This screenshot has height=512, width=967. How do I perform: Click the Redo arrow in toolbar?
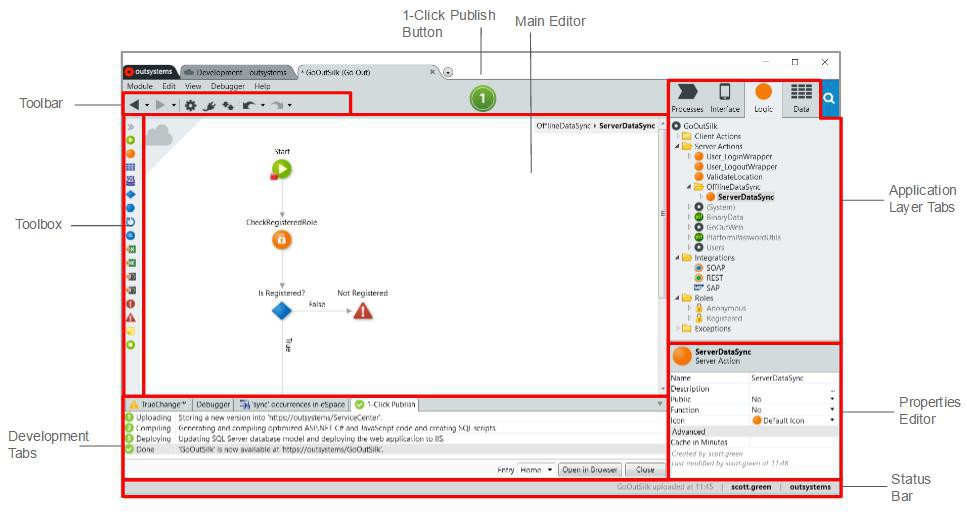tap(278, 105)
